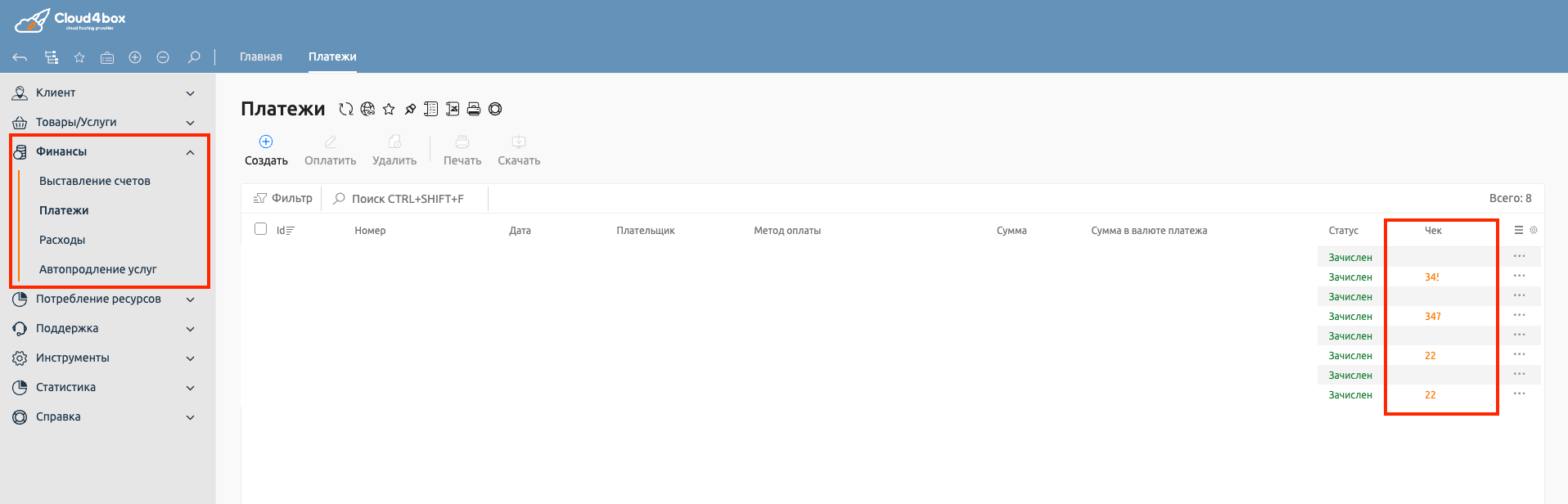Viewport: 1568px width, 504px height.
Task: Refresh the Платежи list with circular arrows icon
Action: [x=346, y=109]
